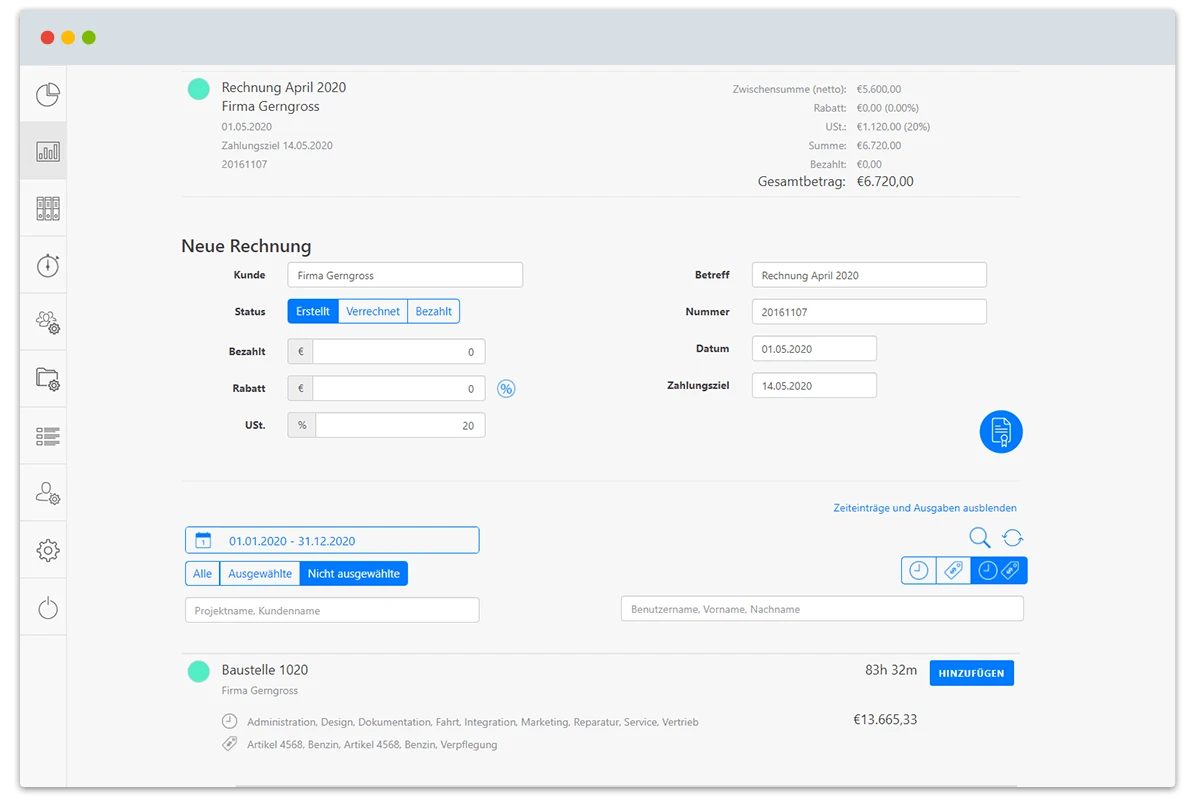
Task: Switch to the Ausgewählte filter tab
Action: click(260, 574)
